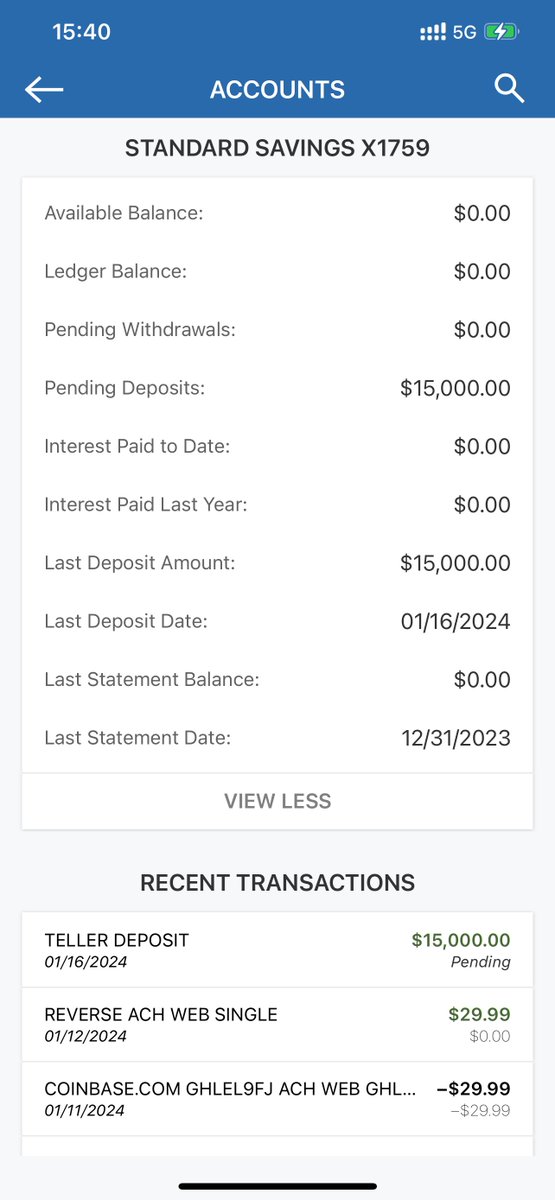The height and width of the screenshot is (1200, 555).
Task: Tap the Pending status on teller deposit
Action: pos(480,962)
